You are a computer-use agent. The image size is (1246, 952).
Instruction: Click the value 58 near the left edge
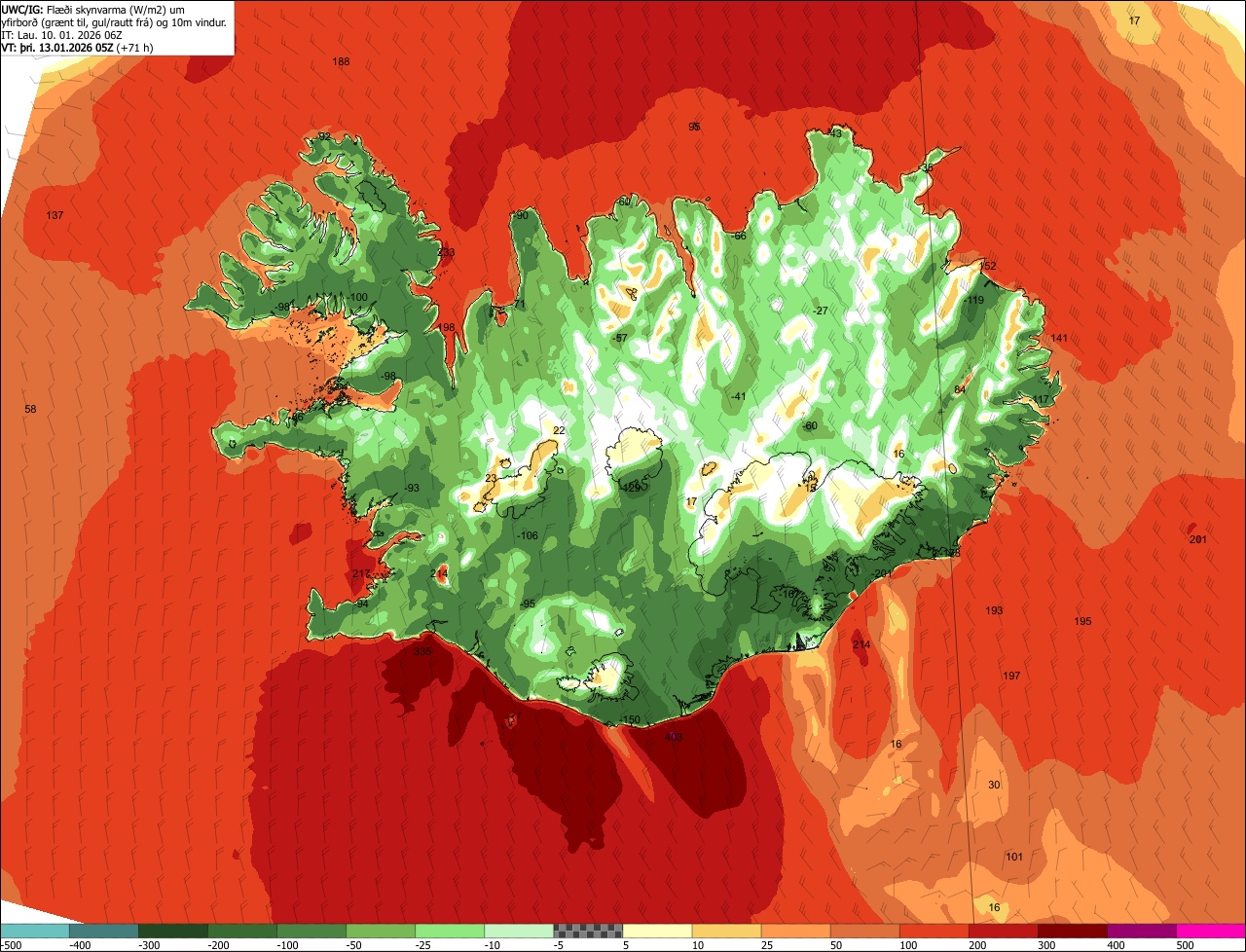pyautogui.click(x=30, y=409)
